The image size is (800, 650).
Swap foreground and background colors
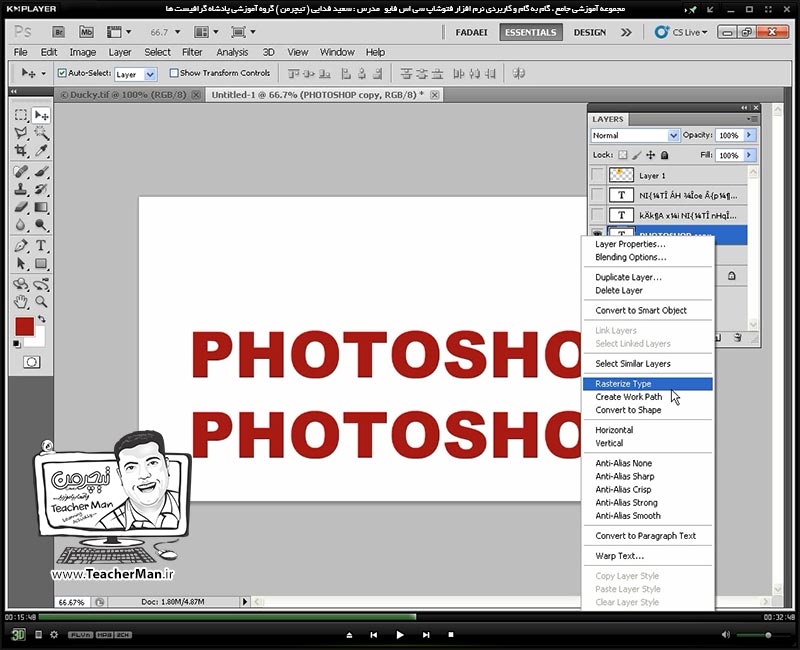tap(42, 319)
